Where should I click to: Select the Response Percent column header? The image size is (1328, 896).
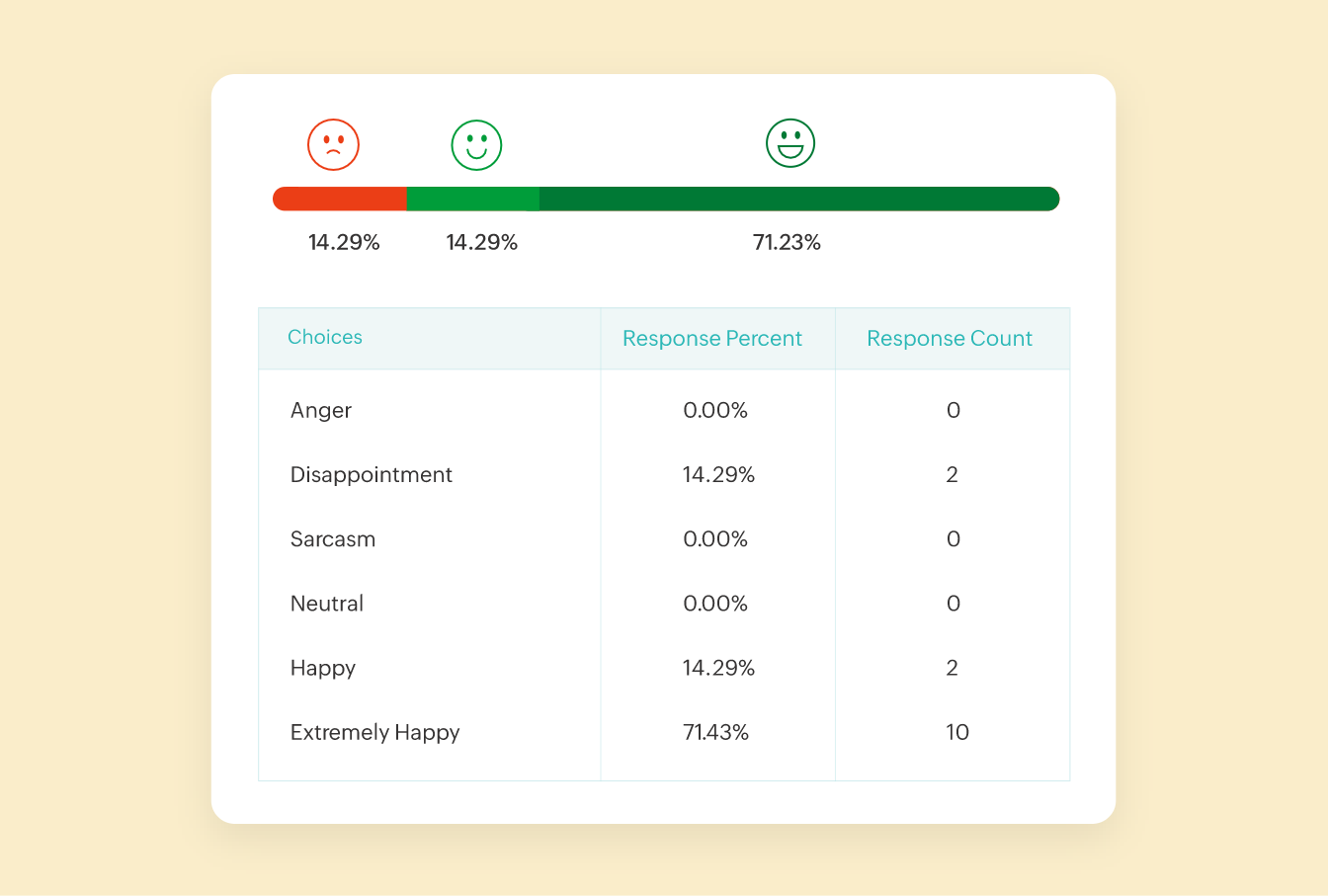(x=712, y=339)
